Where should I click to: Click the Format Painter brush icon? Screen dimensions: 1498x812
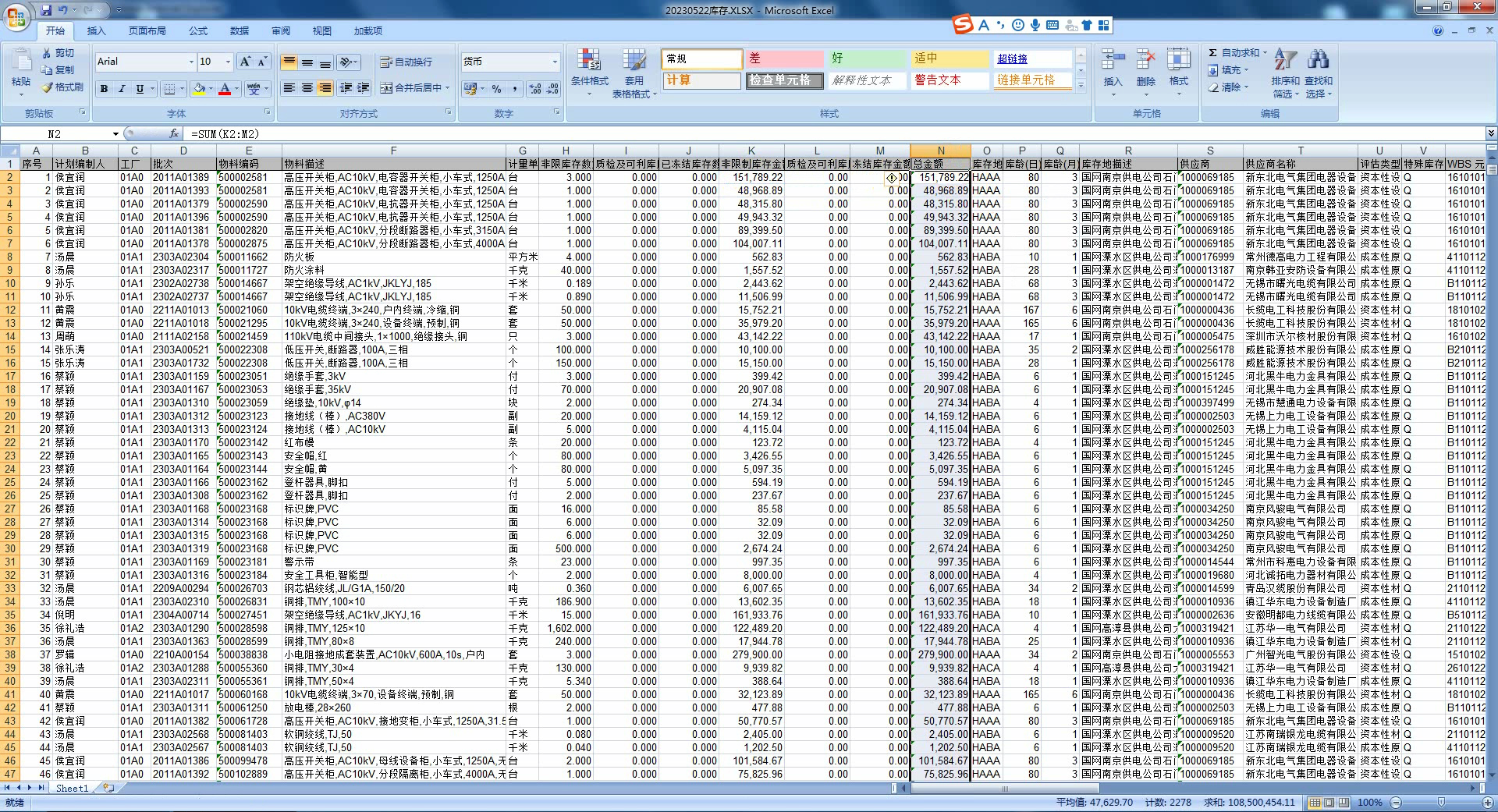click(x=48, y=87)
